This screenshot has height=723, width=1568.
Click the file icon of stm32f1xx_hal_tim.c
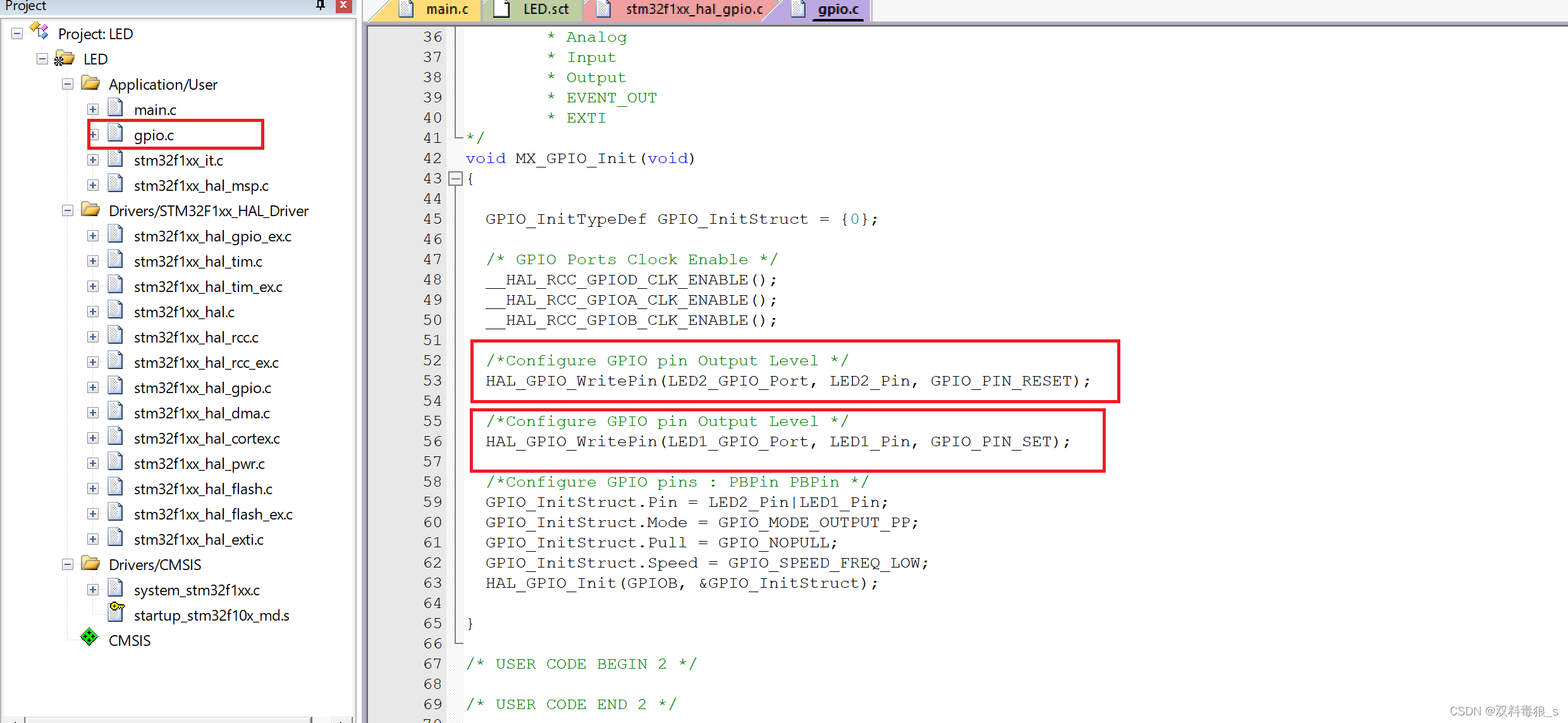pos(115,260)
